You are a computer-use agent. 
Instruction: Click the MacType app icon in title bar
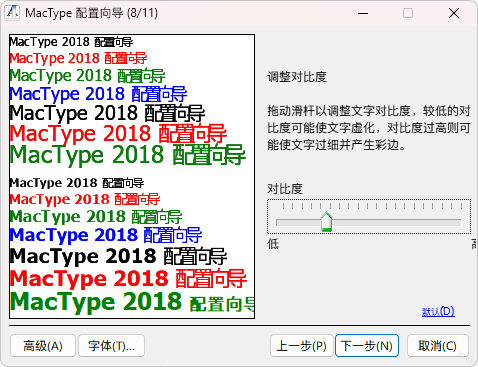click(x=13, y=13)
